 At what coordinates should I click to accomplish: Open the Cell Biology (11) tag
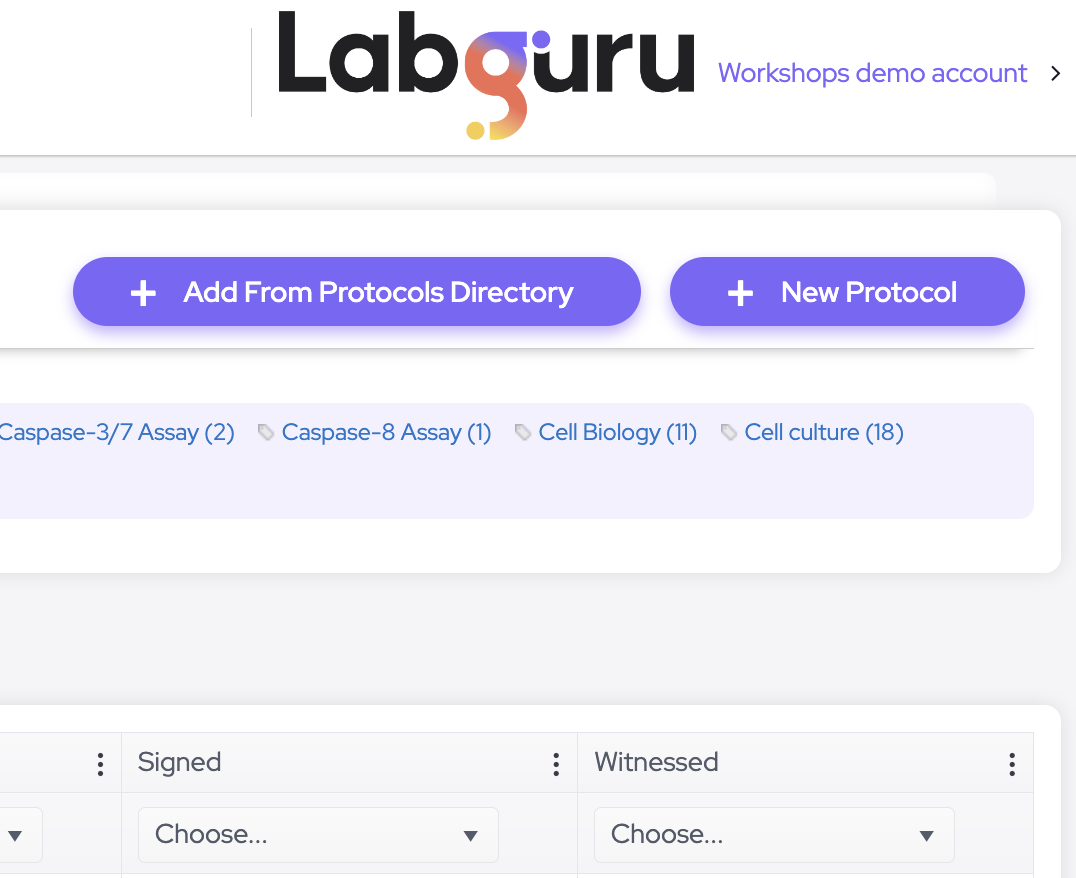617,432
